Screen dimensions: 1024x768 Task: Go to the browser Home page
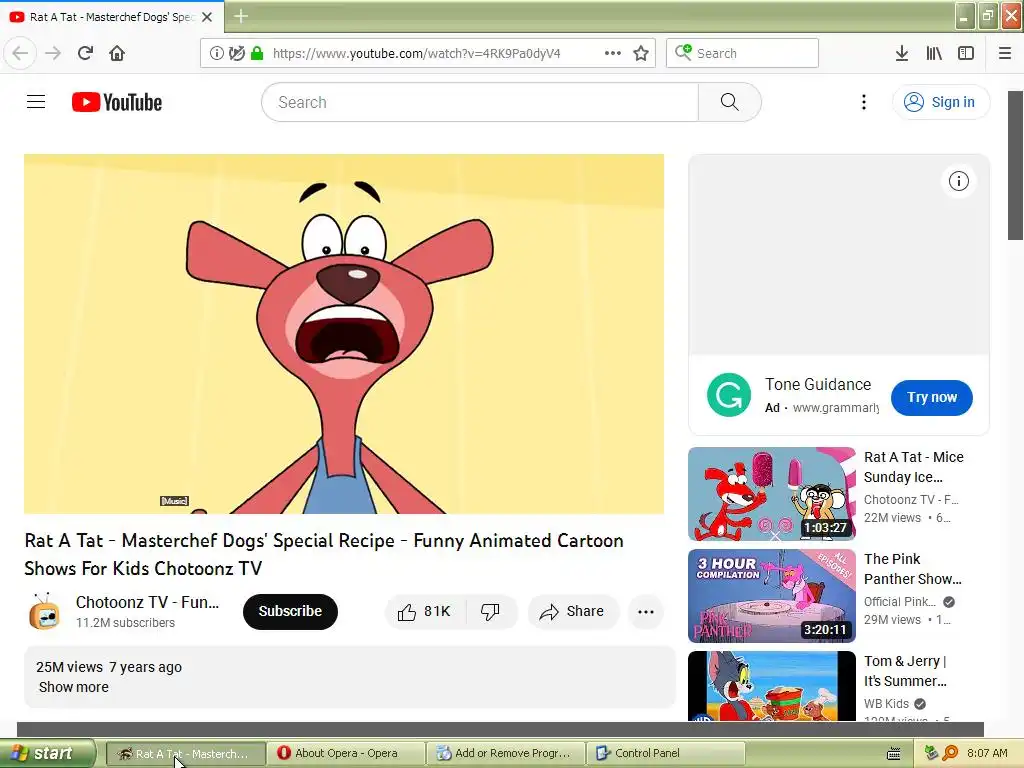(x=117, y=53)
